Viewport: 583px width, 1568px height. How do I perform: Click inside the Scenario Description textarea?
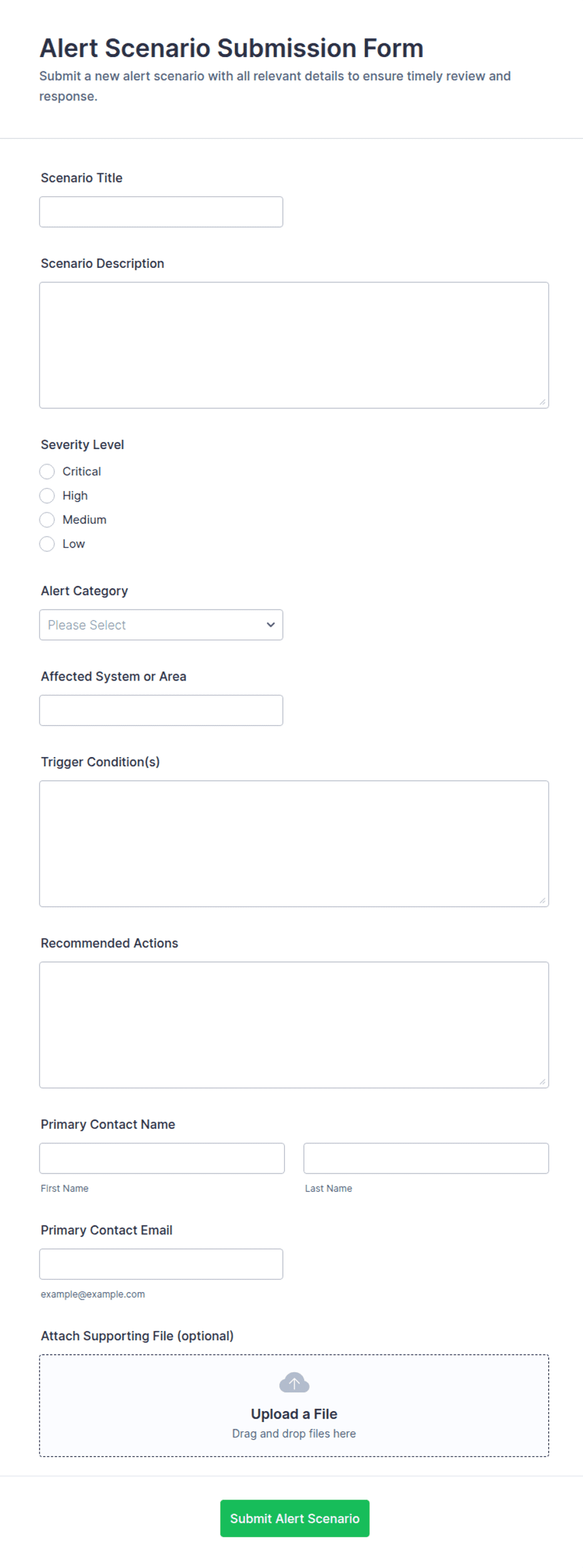[x=294, y=345]
